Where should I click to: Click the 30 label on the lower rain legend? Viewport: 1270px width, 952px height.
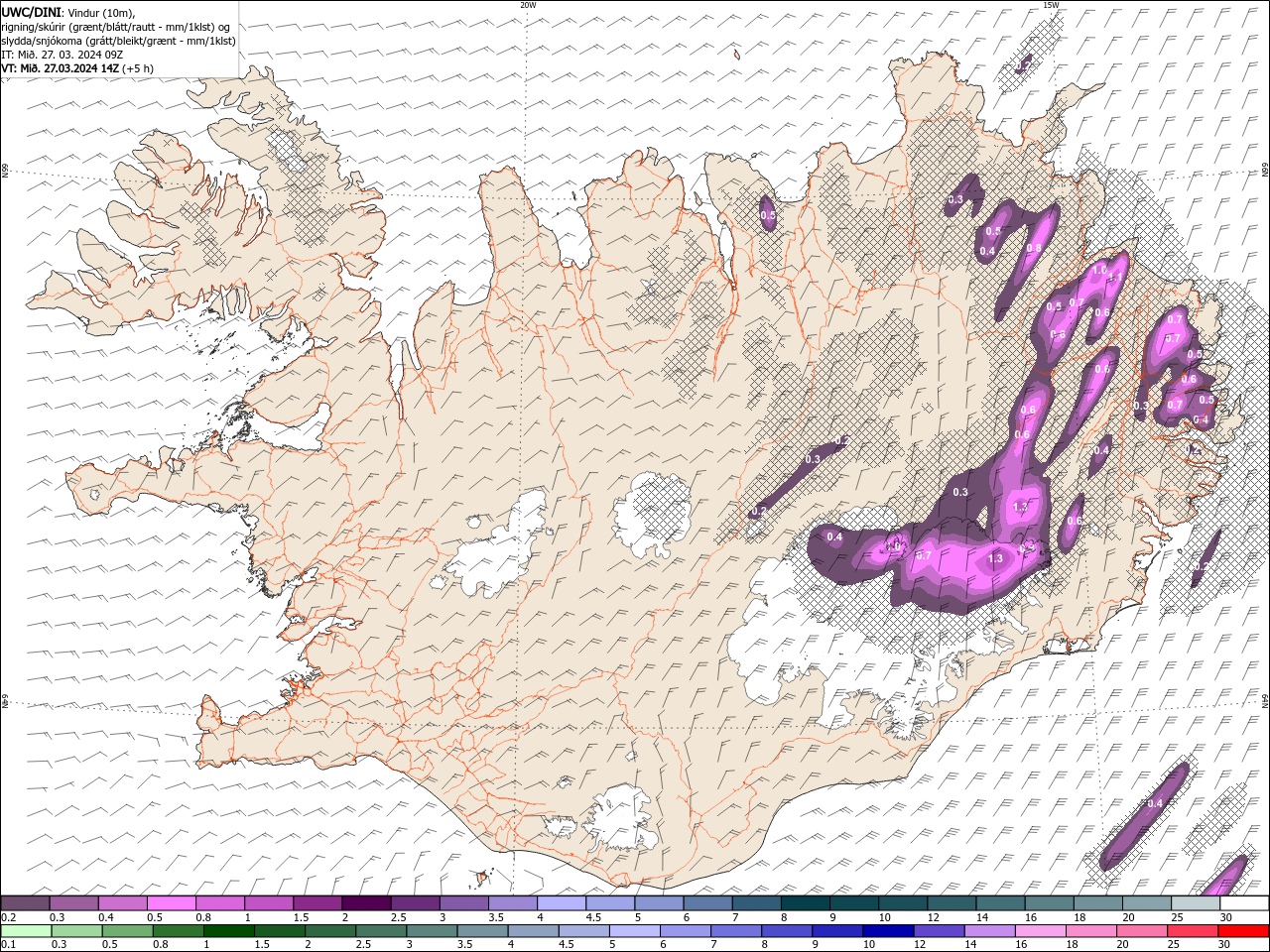[x=1223, y=944]
